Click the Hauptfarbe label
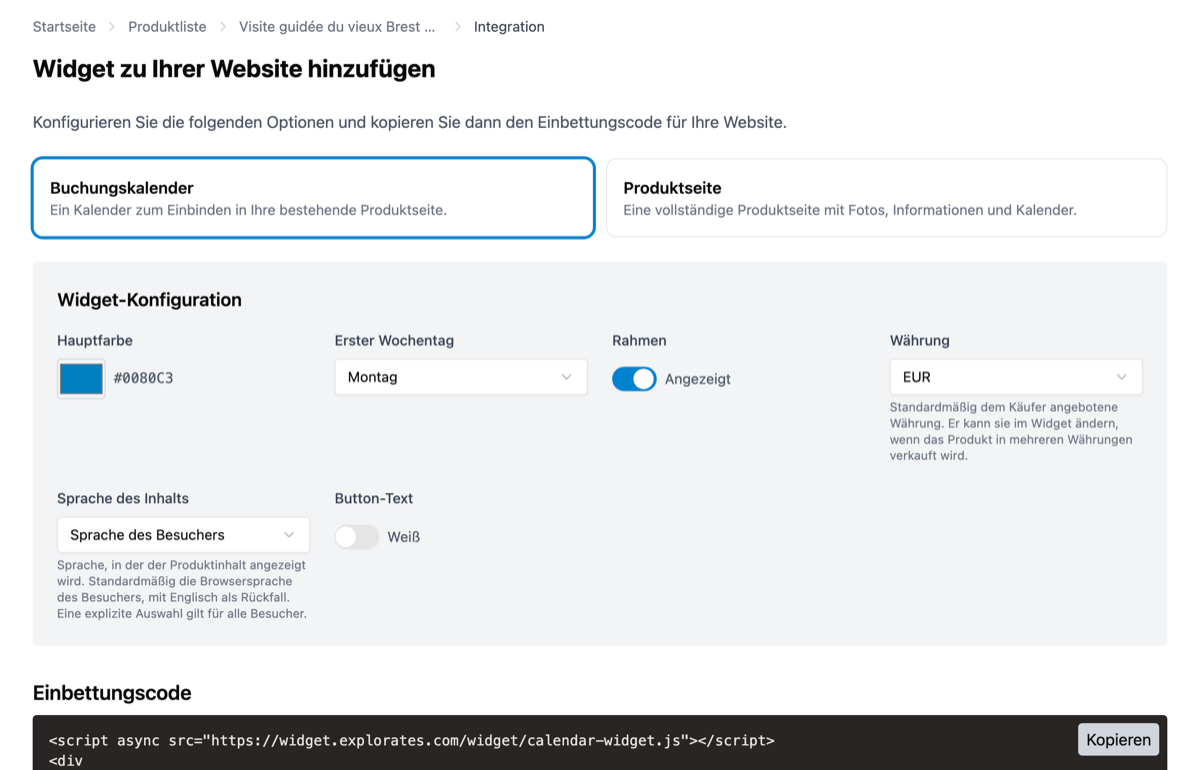 click(x=95, y=341)
